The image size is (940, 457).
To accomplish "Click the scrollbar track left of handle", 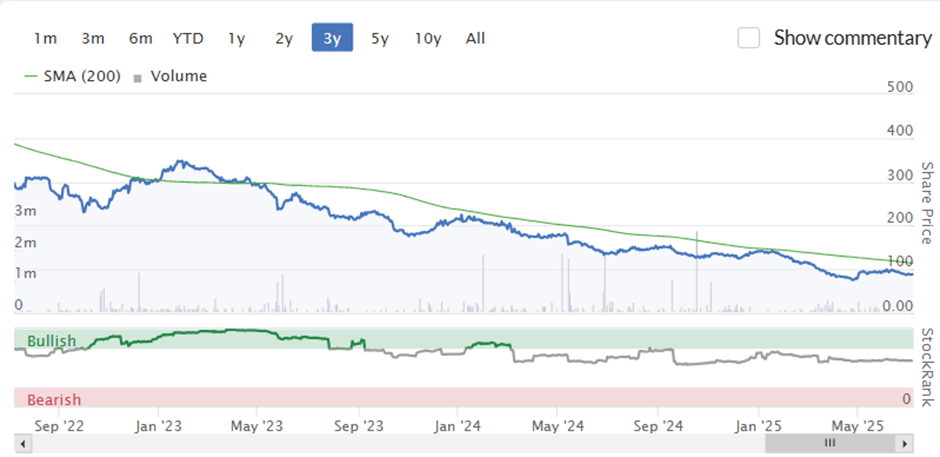I will 398,444.
